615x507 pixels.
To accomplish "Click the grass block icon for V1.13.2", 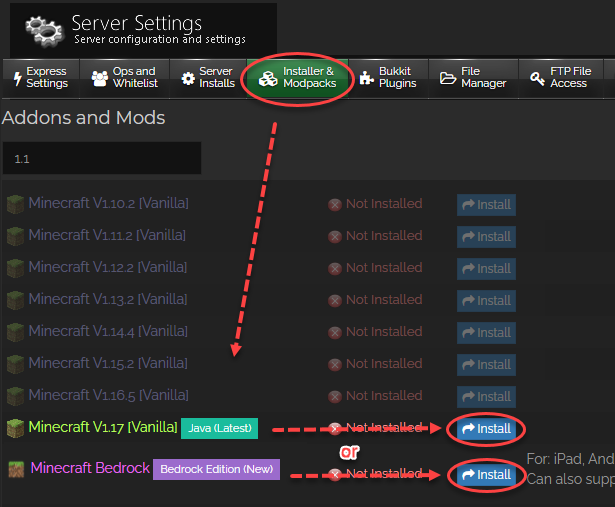I will coord(16,301).
